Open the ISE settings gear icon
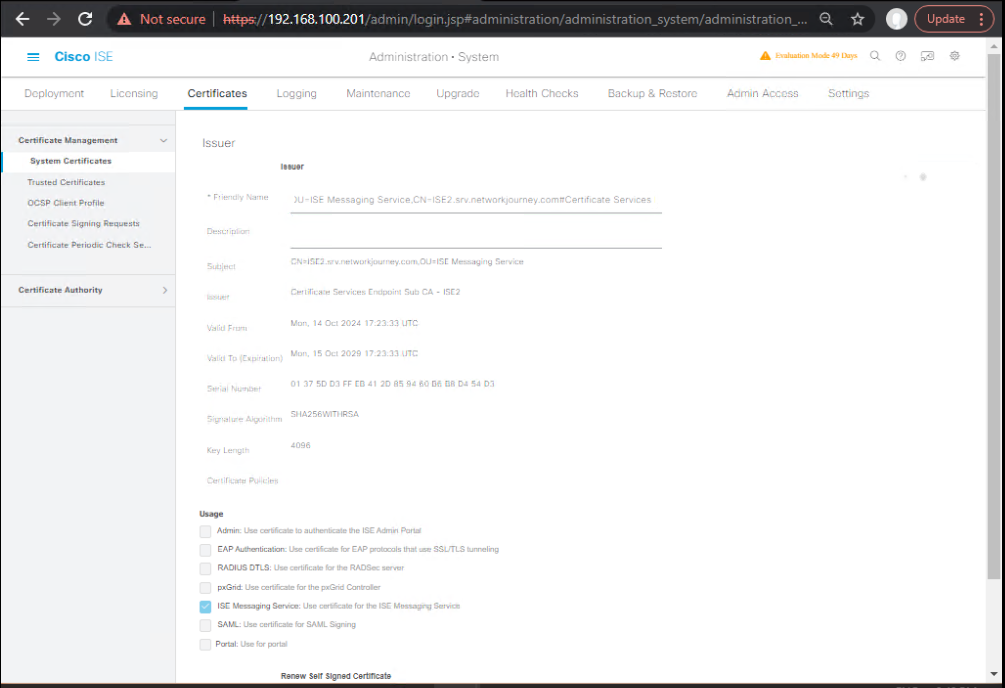The image size is (1005, 688). (x=954, y=56)
